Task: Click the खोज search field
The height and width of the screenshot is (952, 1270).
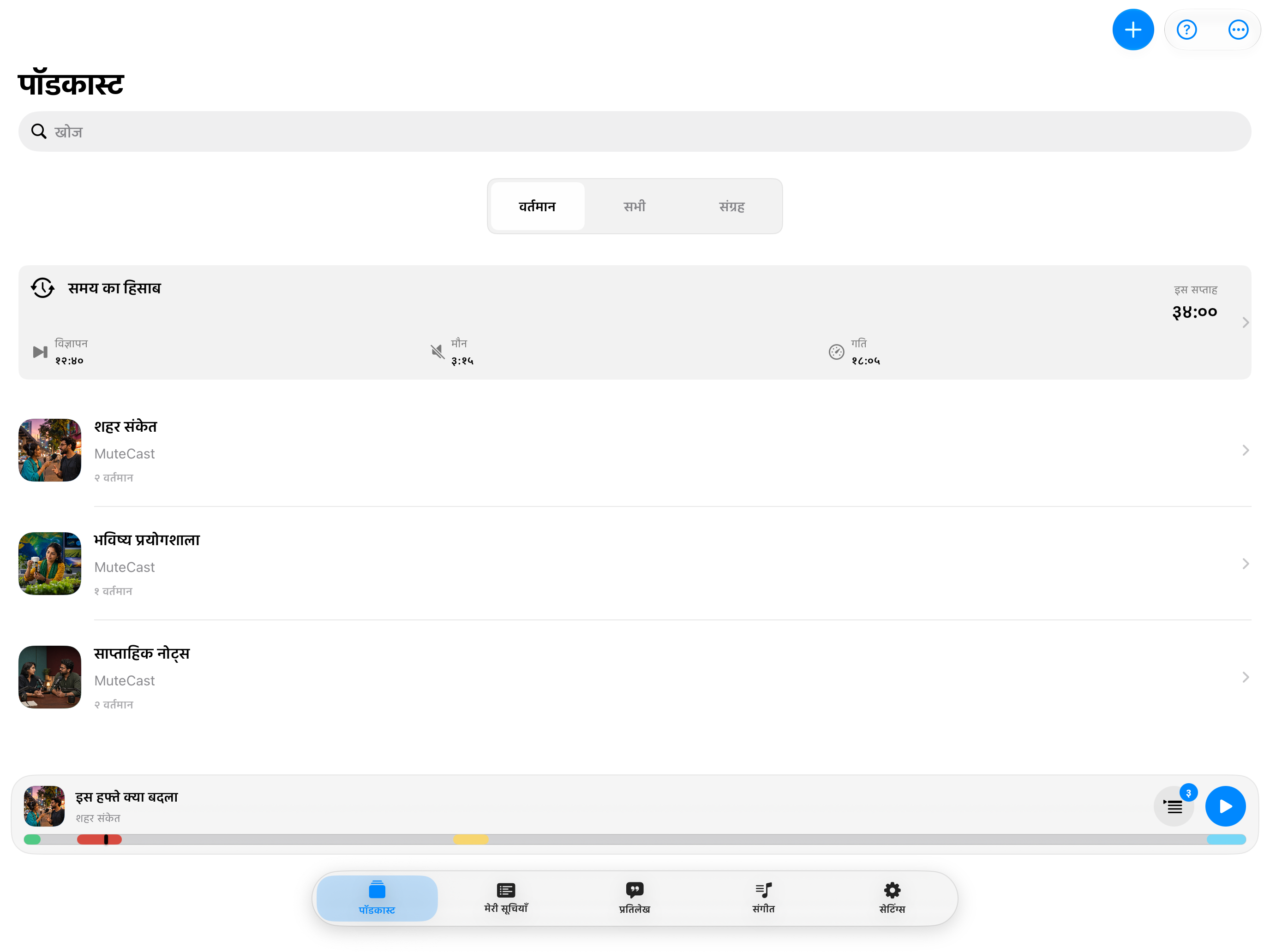Action: pyautogui.click(x=635, y=131)
